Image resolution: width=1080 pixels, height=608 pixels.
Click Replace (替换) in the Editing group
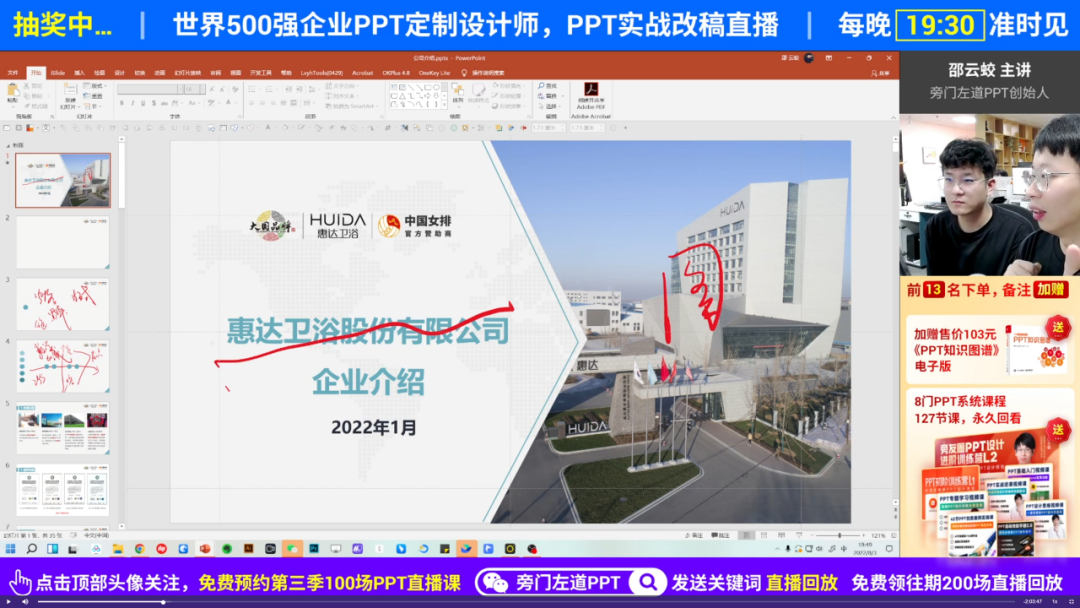[548, 96]
